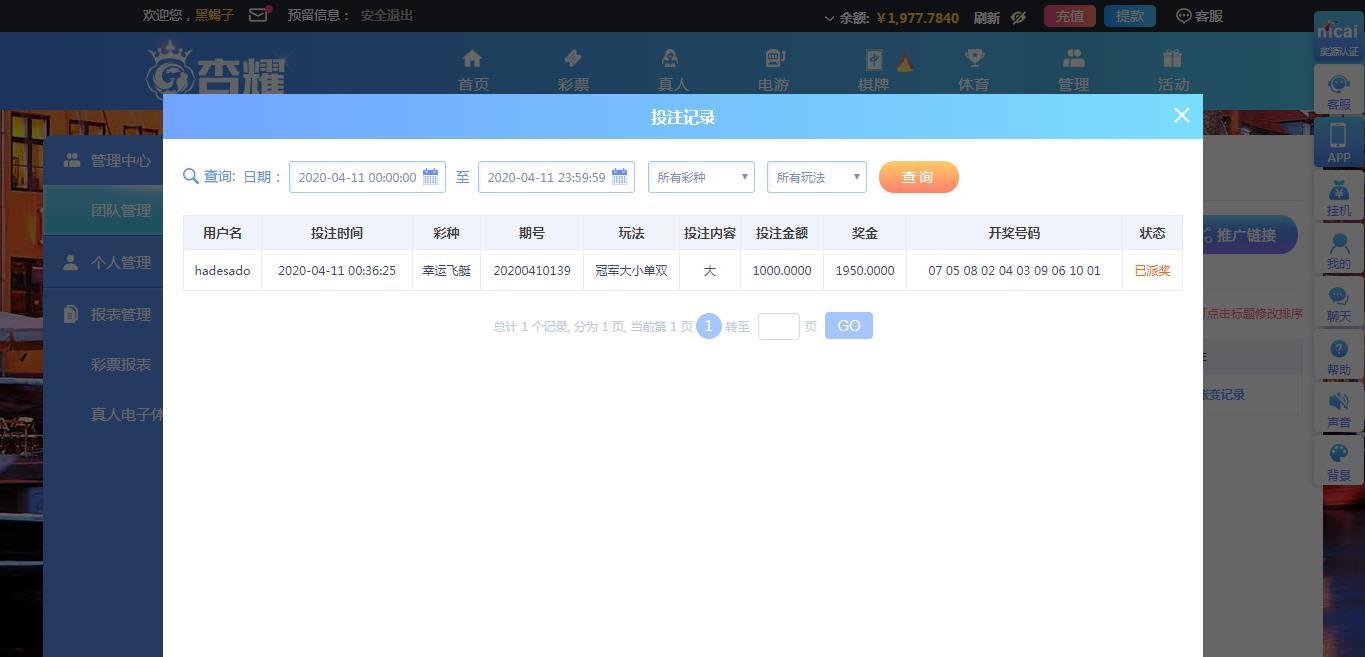
Task: Open the mail envelope icon in header
Action: point(259,15)
